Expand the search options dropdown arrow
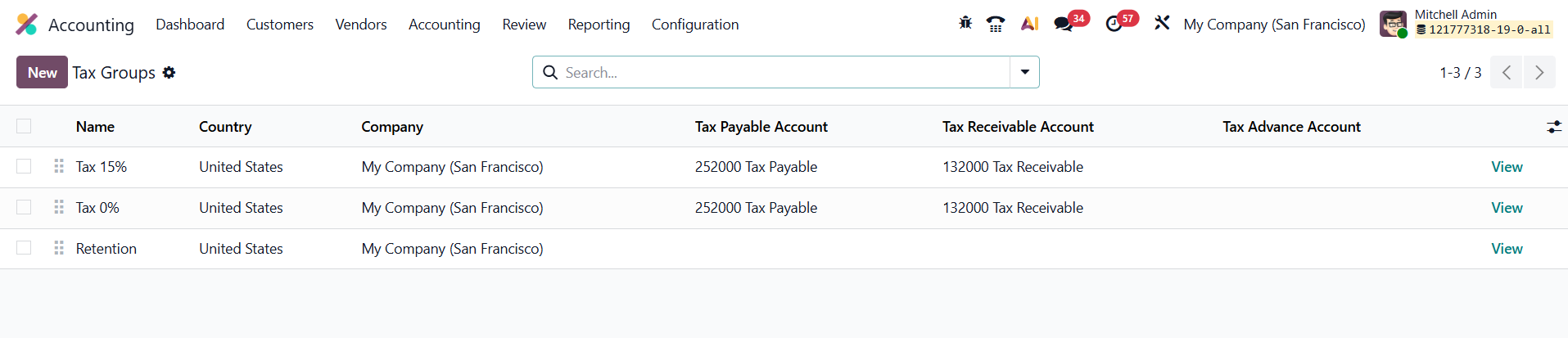1568x338 pixels. [1024, 72]
